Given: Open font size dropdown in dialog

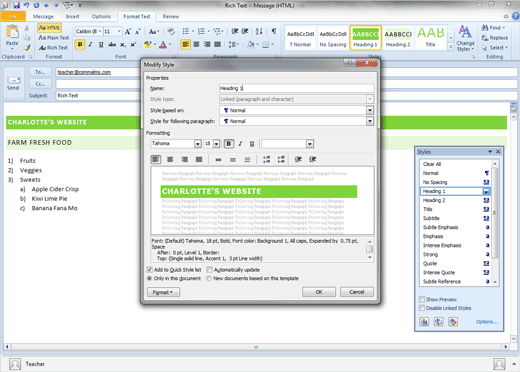Looking at the screenshot, I should pyautogui.click(x=217, y=144).
